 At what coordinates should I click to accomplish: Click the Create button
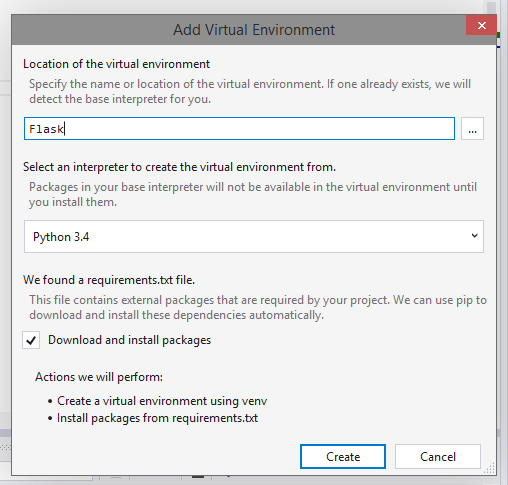click(x=343, y=456)
